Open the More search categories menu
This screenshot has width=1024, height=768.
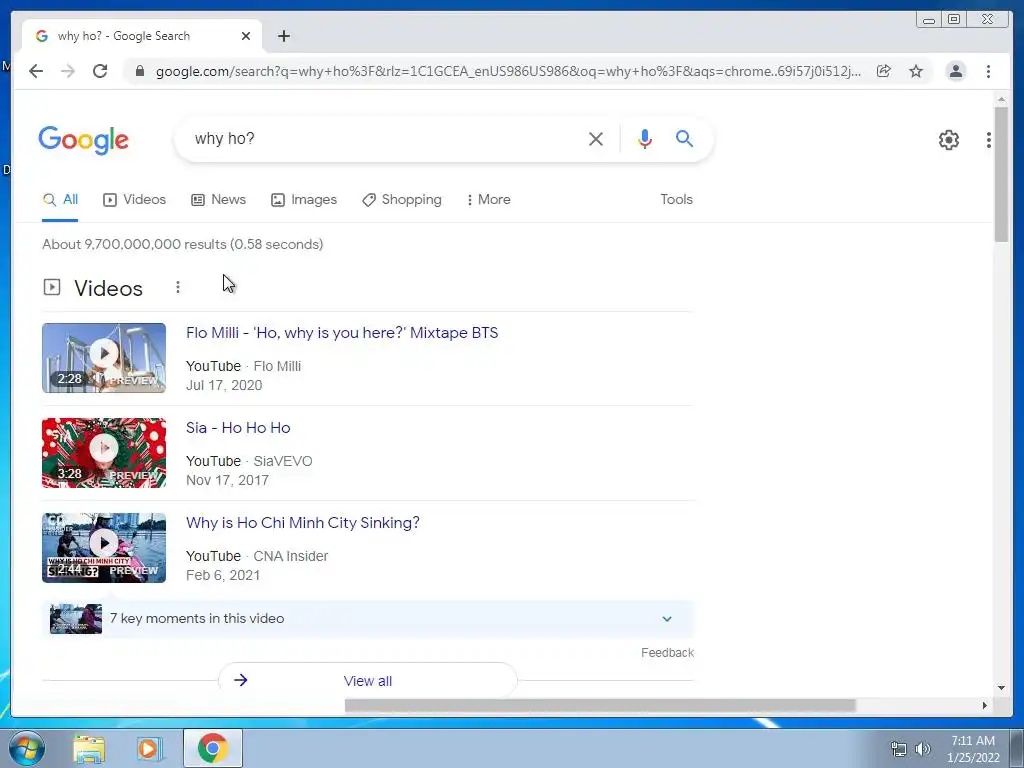(488, 200)
